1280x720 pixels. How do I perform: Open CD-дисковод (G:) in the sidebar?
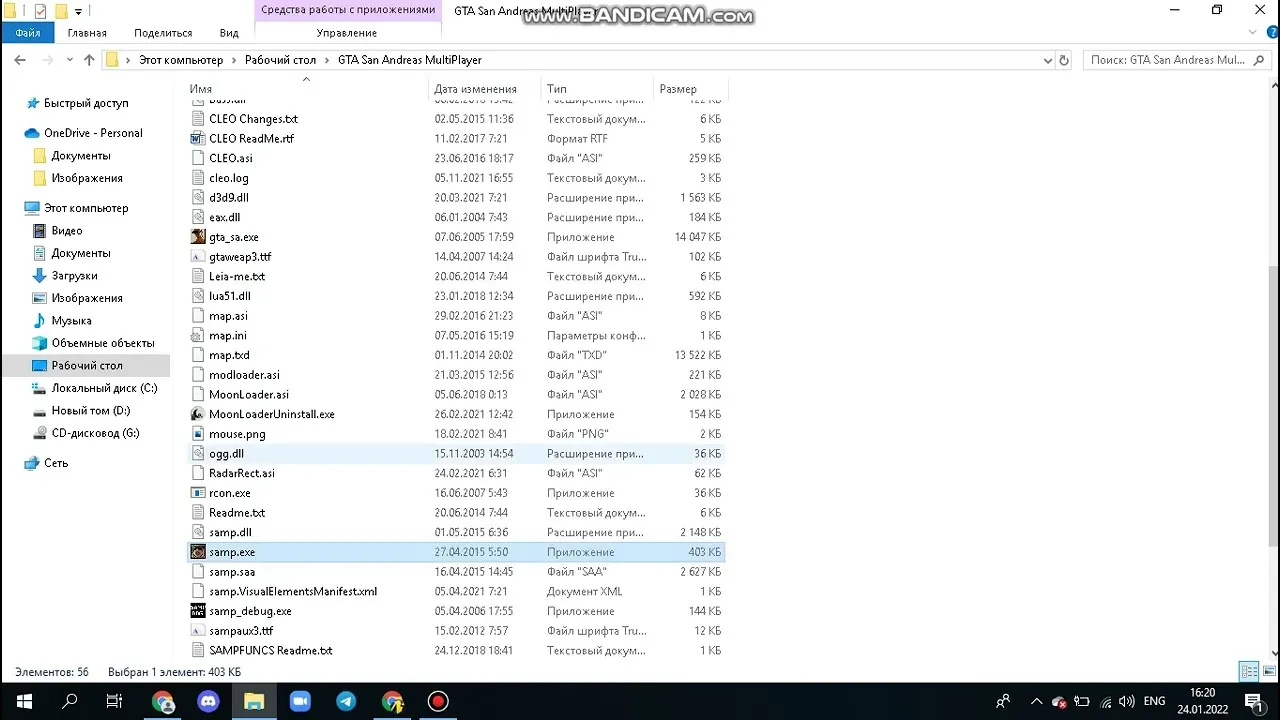coord(95,433)
